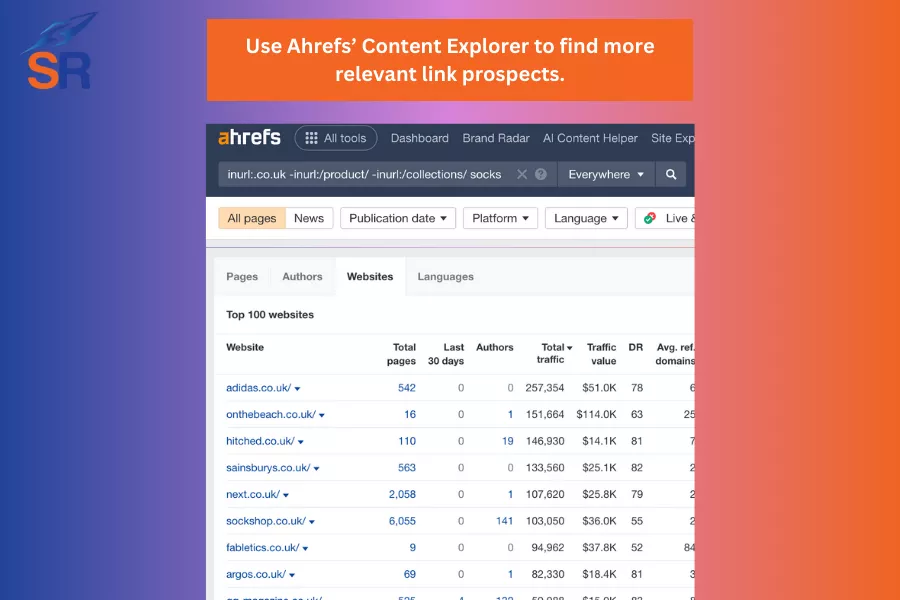
Task: Expand the argos.co.uk/ dropdown arrow
Action: pos(292,575)
